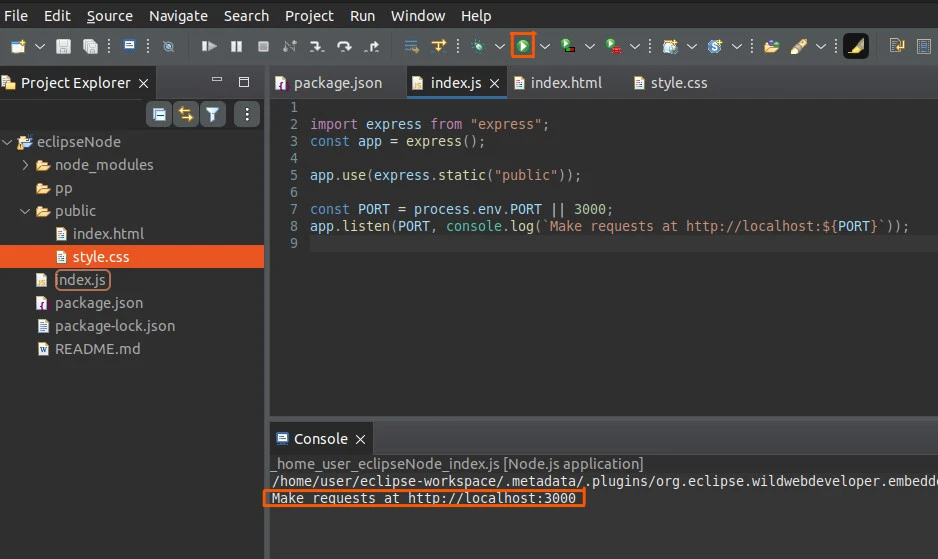Viewport: 938px width, 559px height.
Task: Expand the node_modules folder
Action: 26,165
